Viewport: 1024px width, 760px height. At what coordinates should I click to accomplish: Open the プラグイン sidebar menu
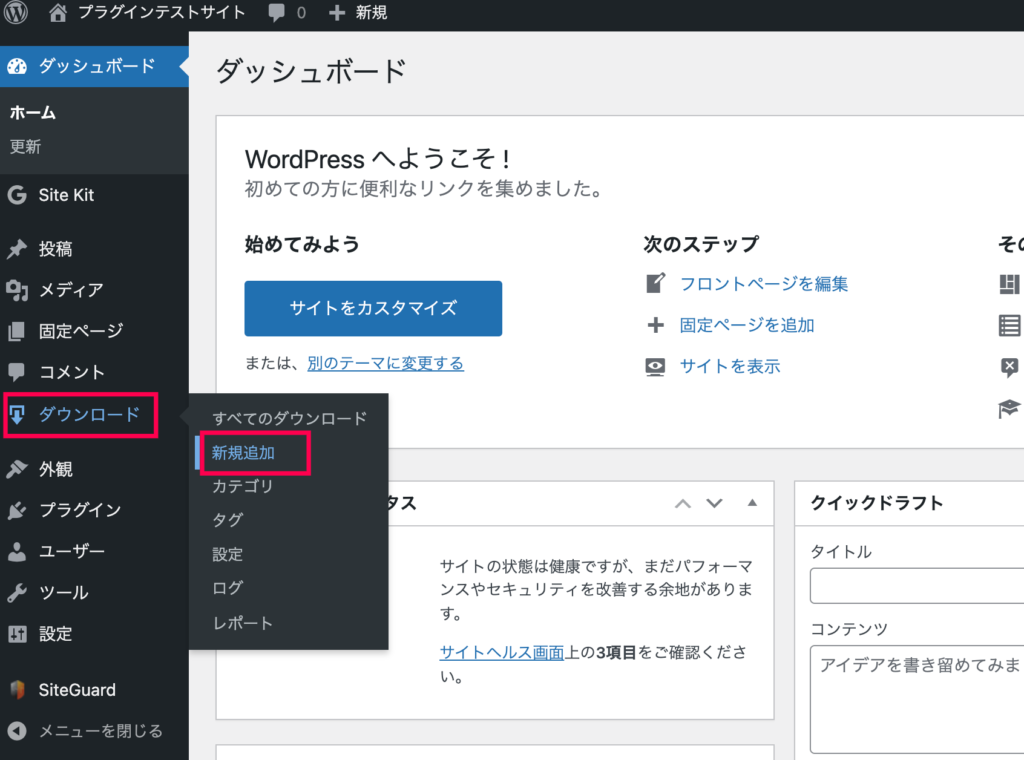[x=80, y=510]
